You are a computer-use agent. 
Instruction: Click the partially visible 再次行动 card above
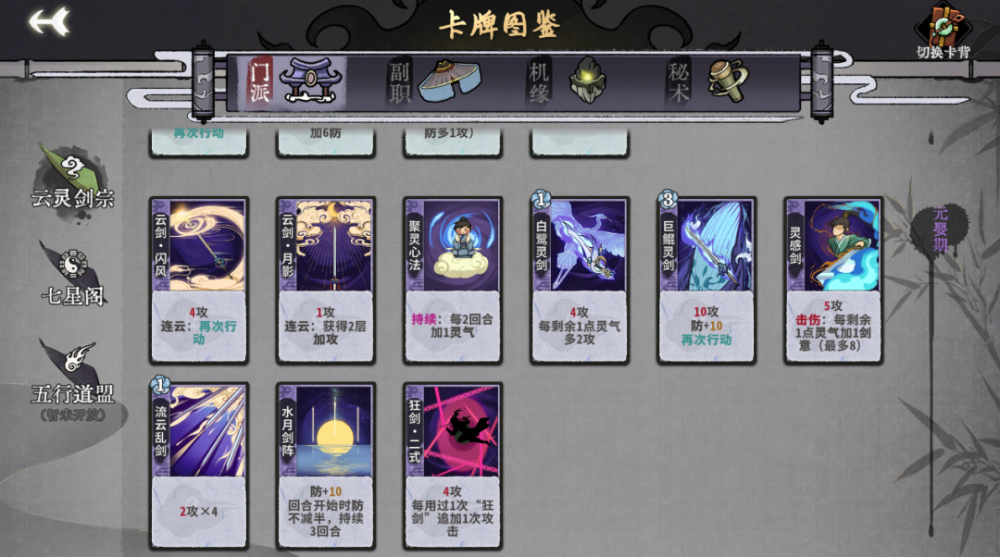click(199, 142)
